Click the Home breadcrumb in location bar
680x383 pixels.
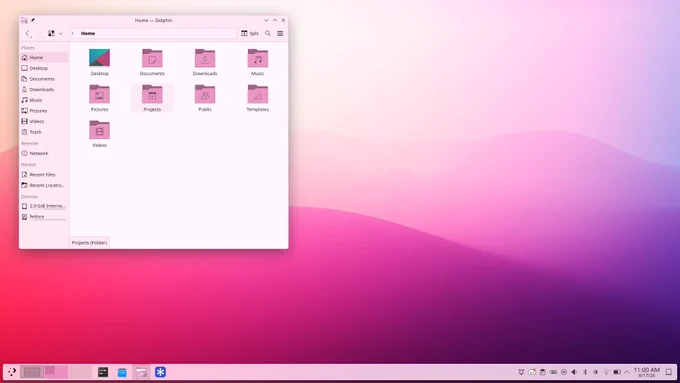pyautogui.click(x=88, y=33)
